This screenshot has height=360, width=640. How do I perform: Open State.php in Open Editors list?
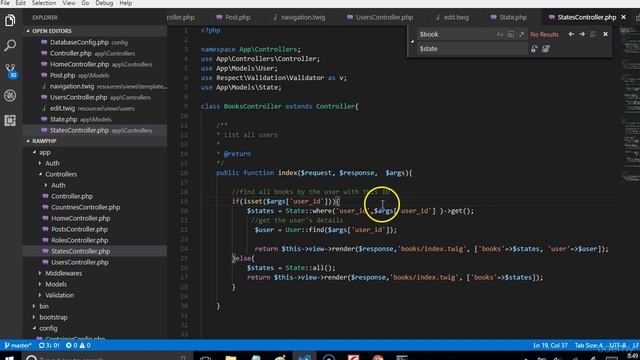(x=95, y=119)
